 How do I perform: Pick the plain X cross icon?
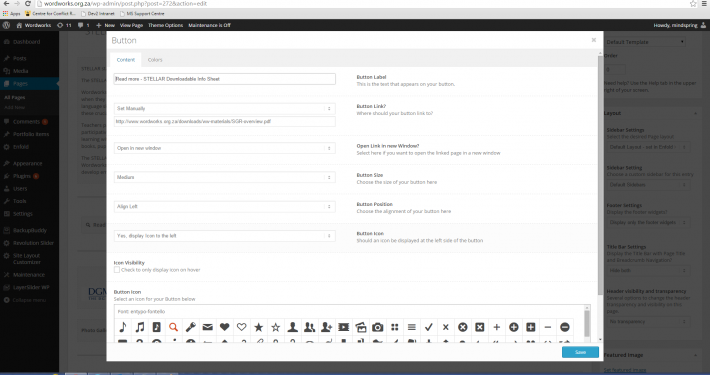[446, 327]
